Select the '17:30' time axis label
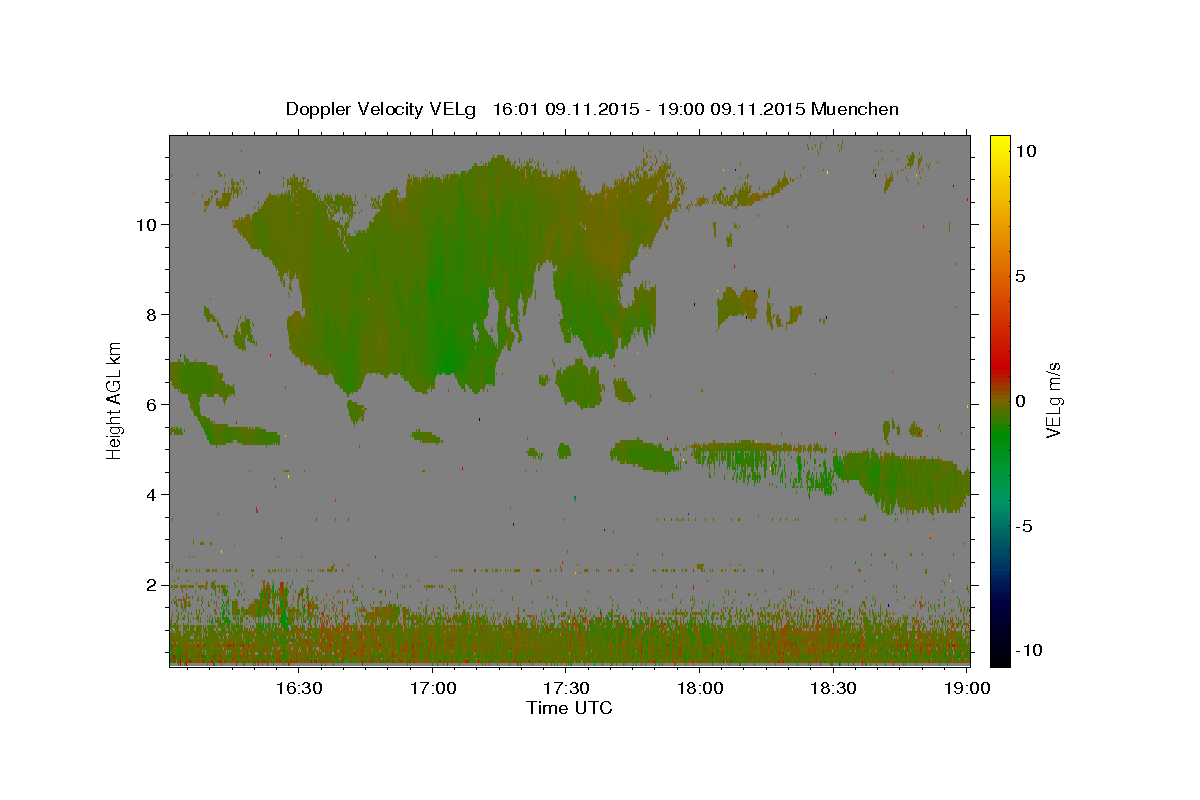The image size is (1200, 800). pos(567,688)
